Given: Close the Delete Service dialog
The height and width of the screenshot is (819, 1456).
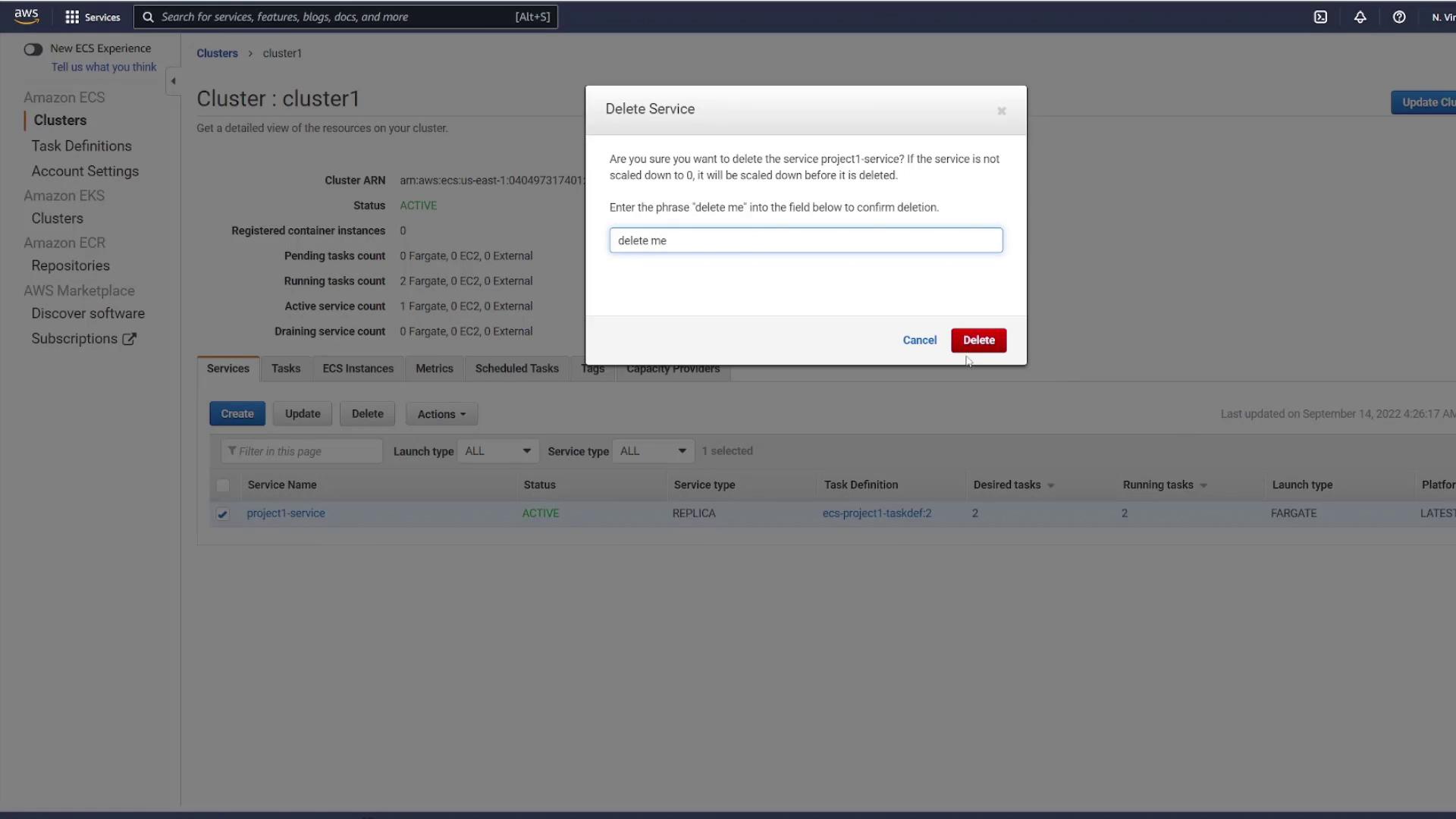Looking at the screenshot, I should point(1001,111).
